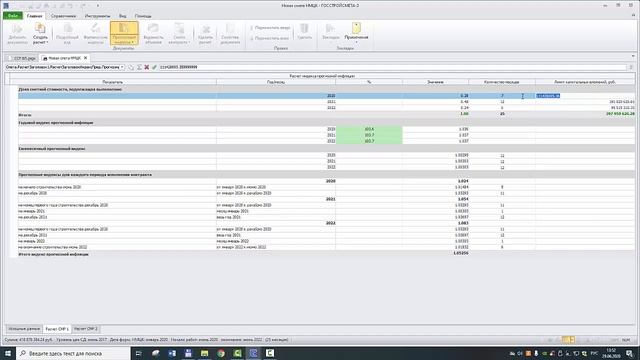Click the Удалить расчет ribbon icon
640x360 pixels.
[x=205, y=33]
